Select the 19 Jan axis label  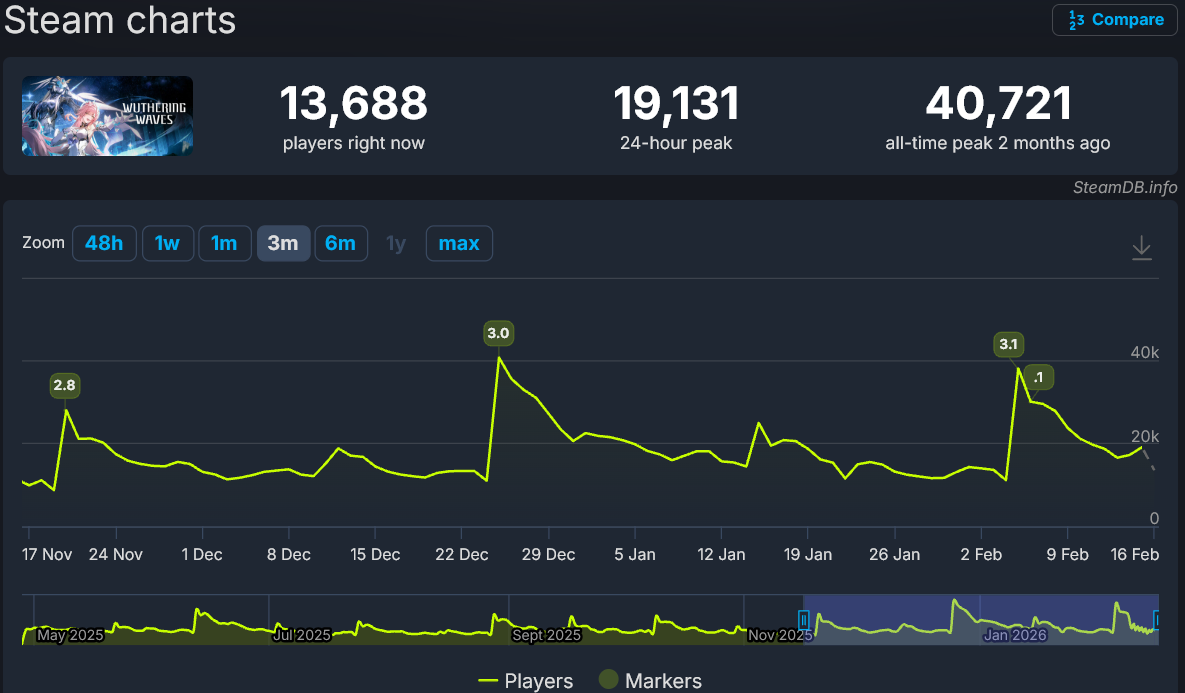(808, 555)
